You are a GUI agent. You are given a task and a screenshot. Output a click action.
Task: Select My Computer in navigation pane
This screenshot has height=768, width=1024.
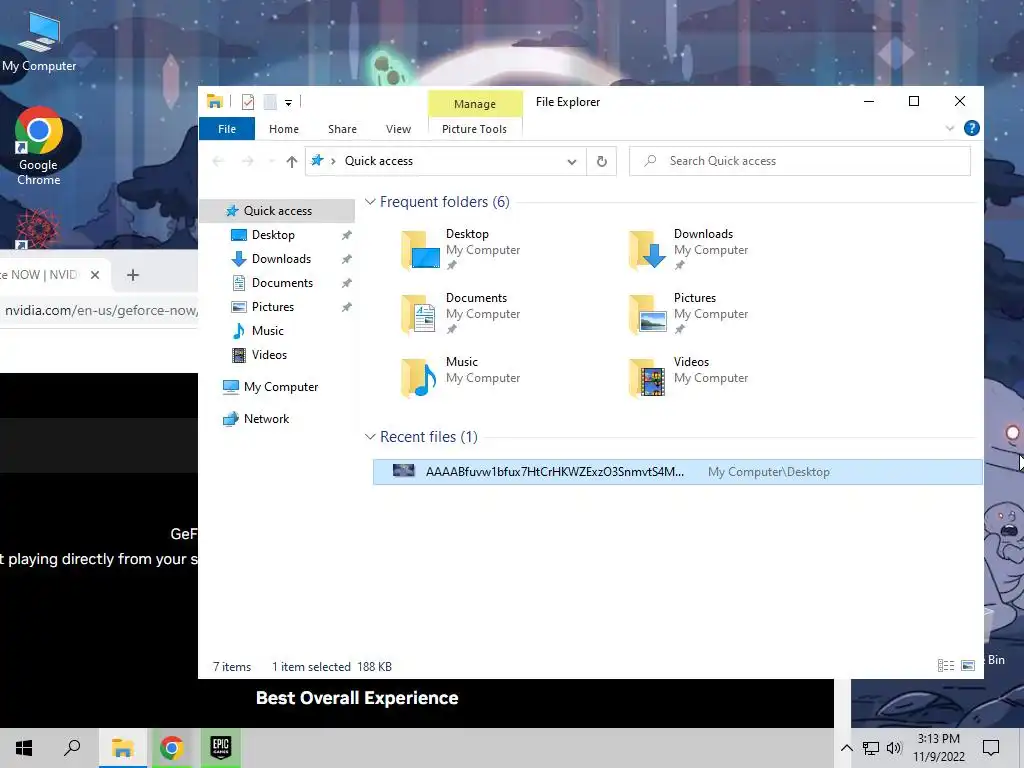(280, 387)
